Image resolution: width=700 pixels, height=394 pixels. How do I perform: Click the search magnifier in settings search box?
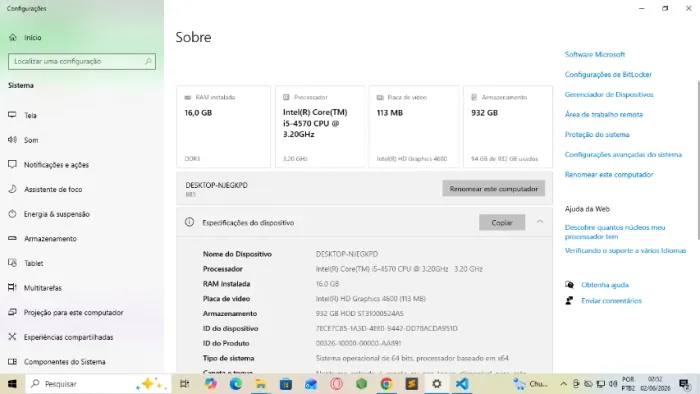point(148,61)
